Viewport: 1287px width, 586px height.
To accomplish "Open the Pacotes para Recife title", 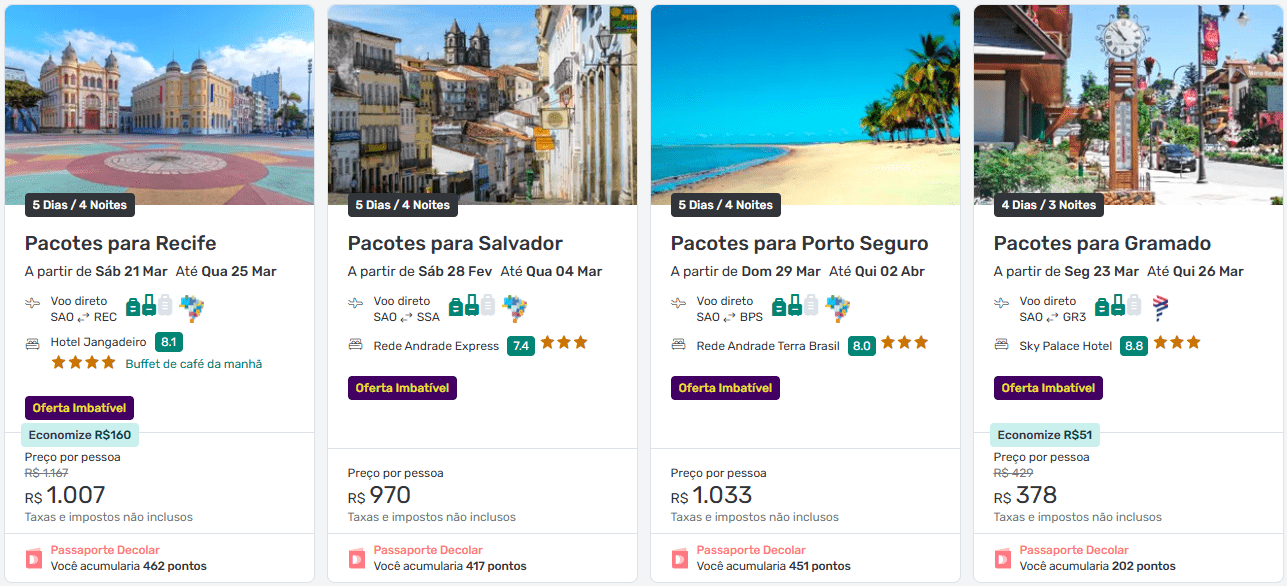I will (120, 243).
